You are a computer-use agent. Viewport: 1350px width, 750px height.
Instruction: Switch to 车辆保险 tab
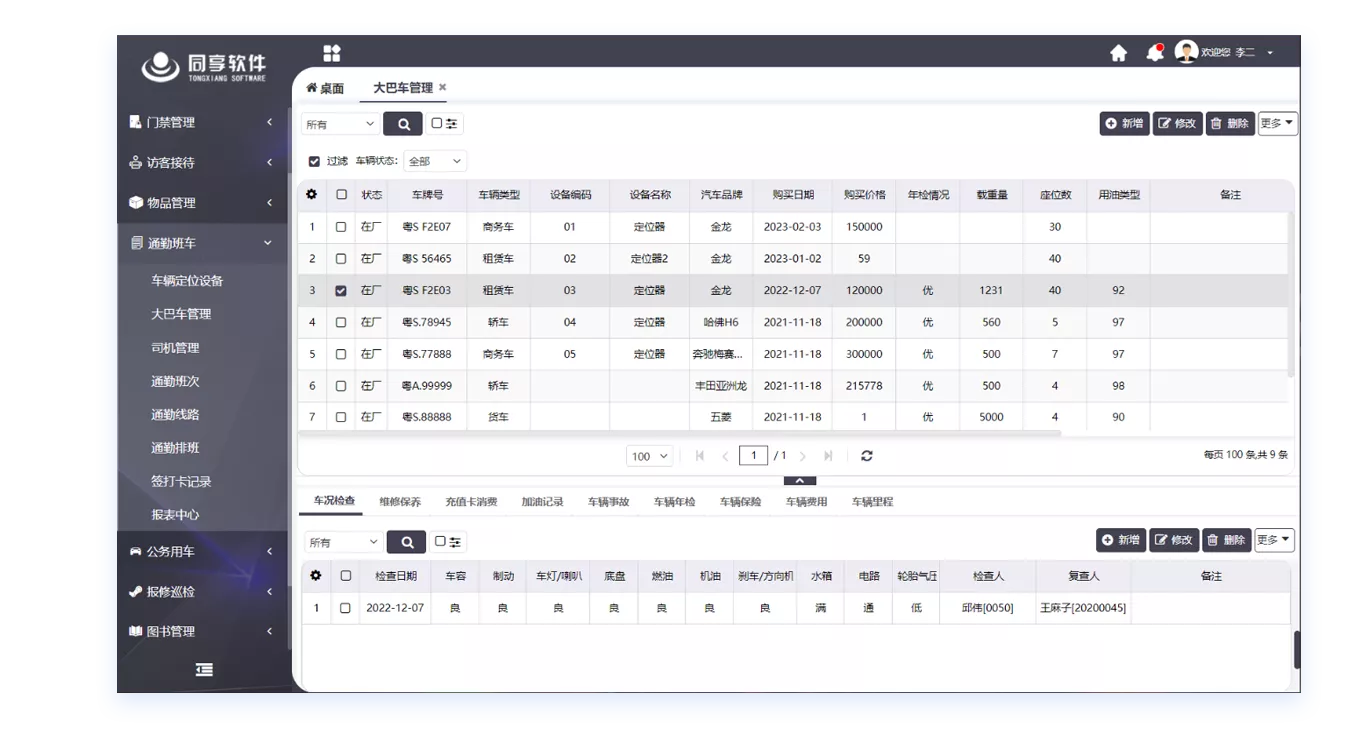[740, 502]
